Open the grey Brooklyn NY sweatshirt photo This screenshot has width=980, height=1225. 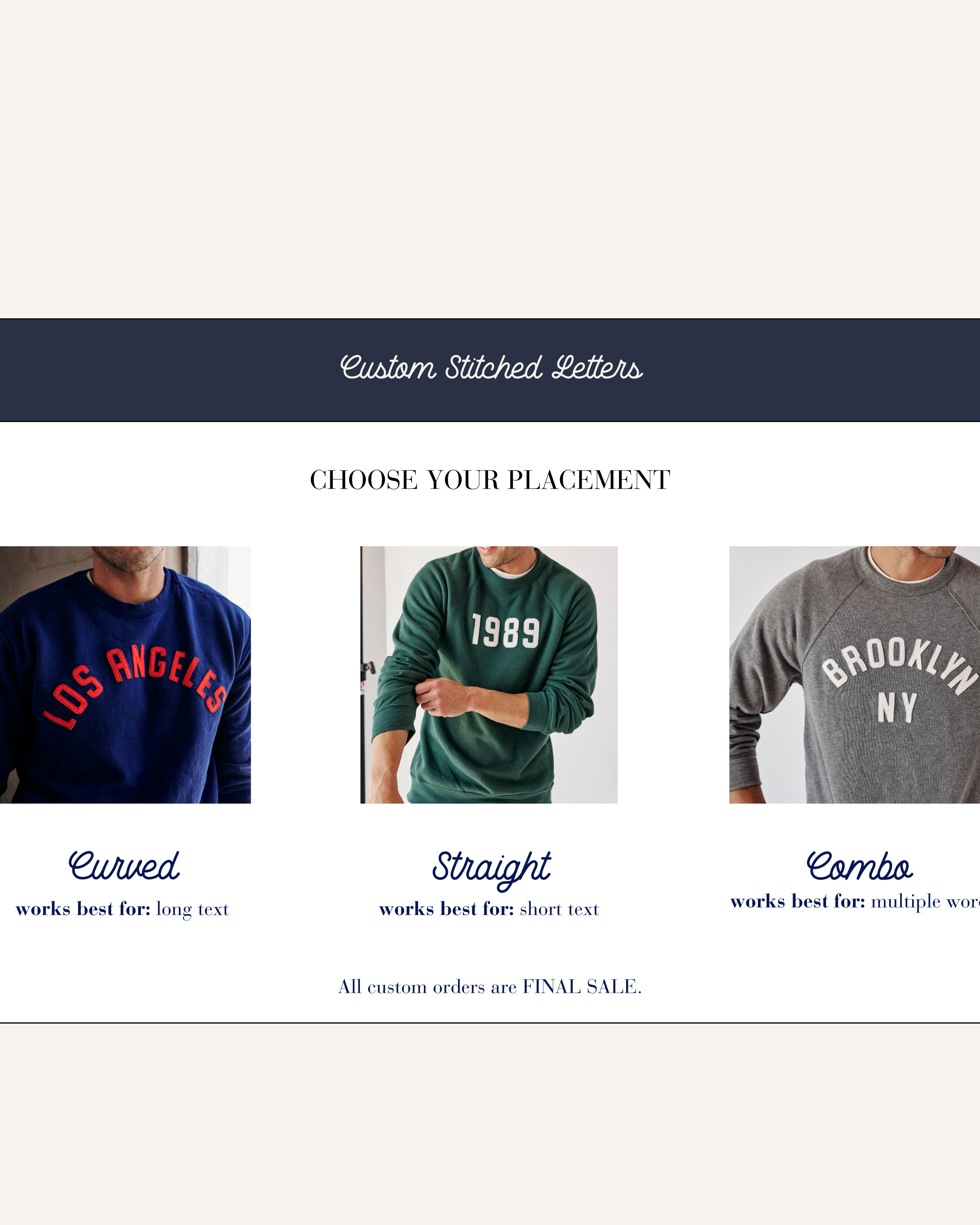854,674
